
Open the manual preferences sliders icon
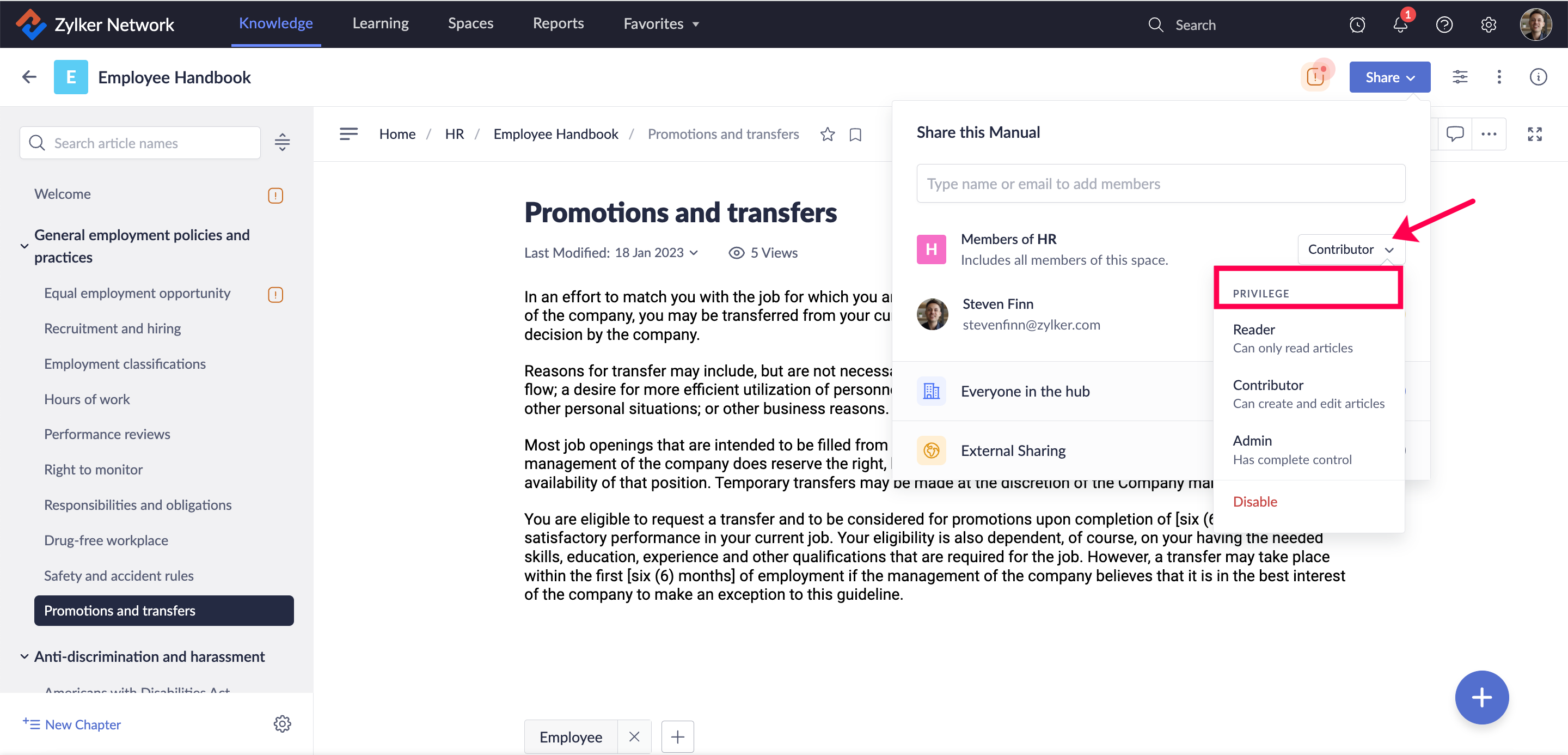[1460, 77]
